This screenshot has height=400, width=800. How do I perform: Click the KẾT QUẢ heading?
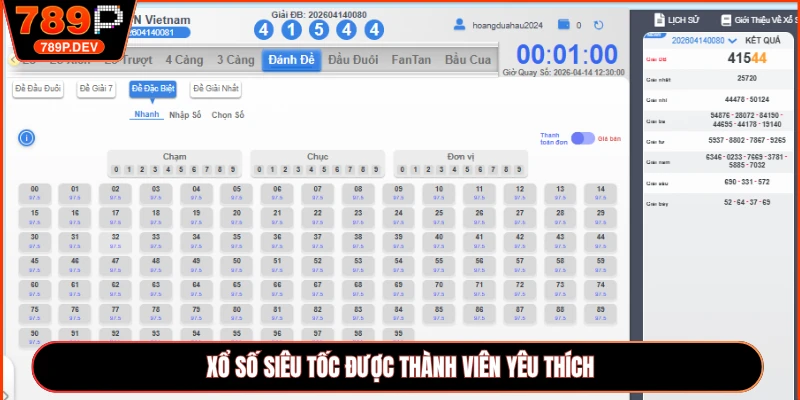tap(762, 40)
